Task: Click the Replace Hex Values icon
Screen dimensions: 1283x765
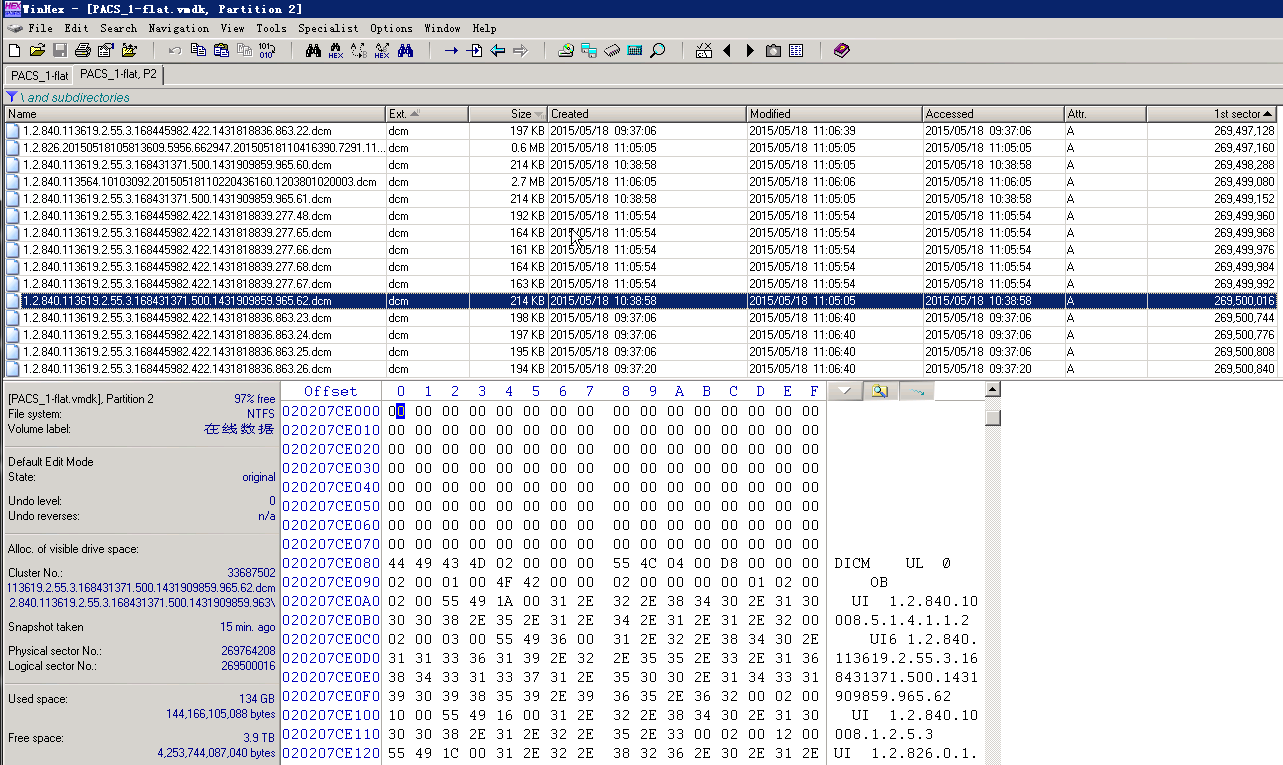Action: click(x=381, y=50)
